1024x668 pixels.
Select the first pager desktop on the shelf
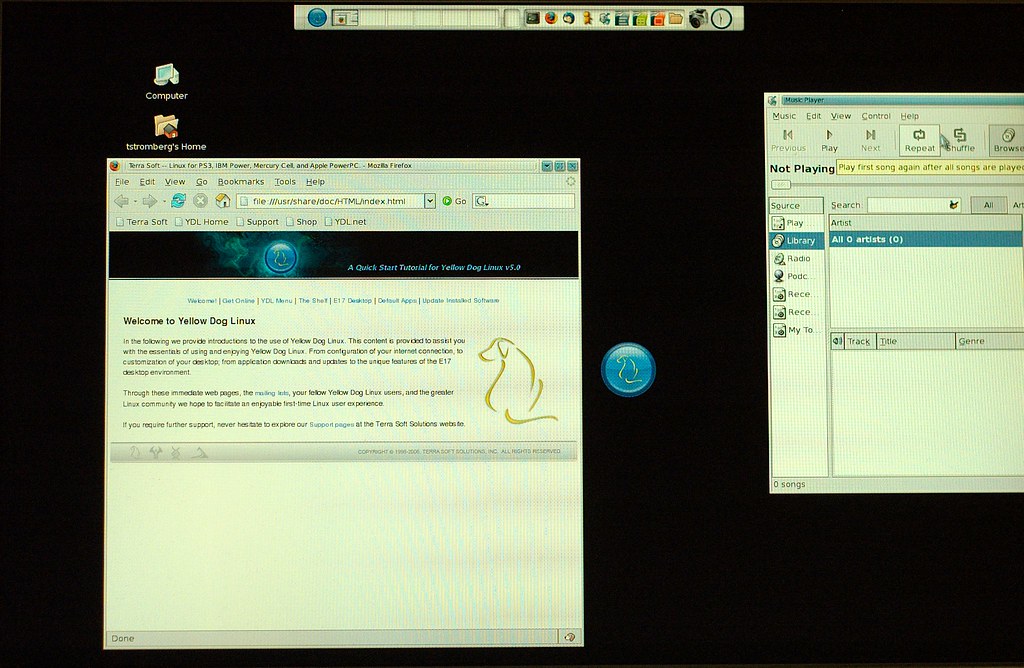[345, 18]
